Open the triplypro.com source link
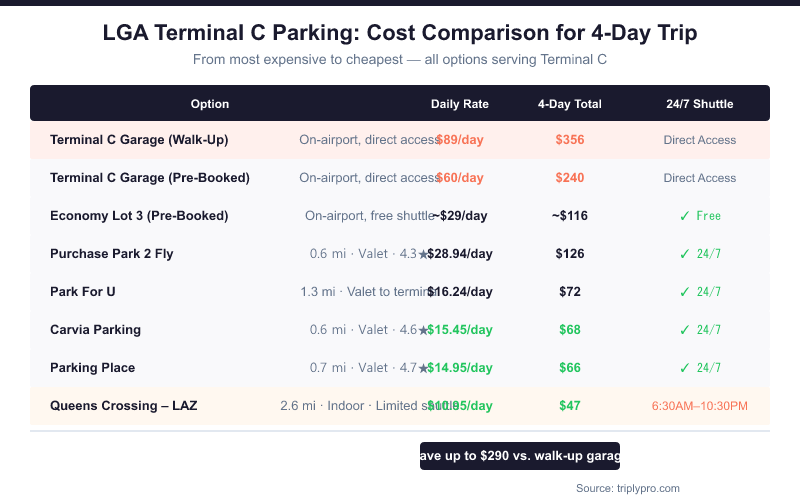Image resolution: width=800 pixels, height=500 pixels. pos(628,488)
